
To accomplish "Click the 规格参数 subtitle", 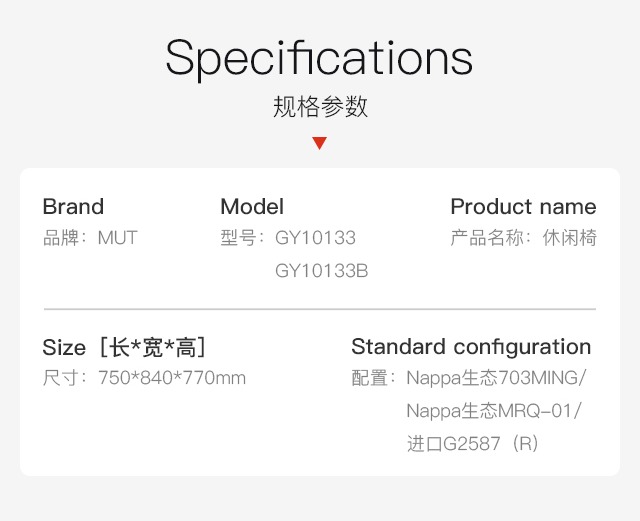I will pyautogui.click(x=320, y=107).
